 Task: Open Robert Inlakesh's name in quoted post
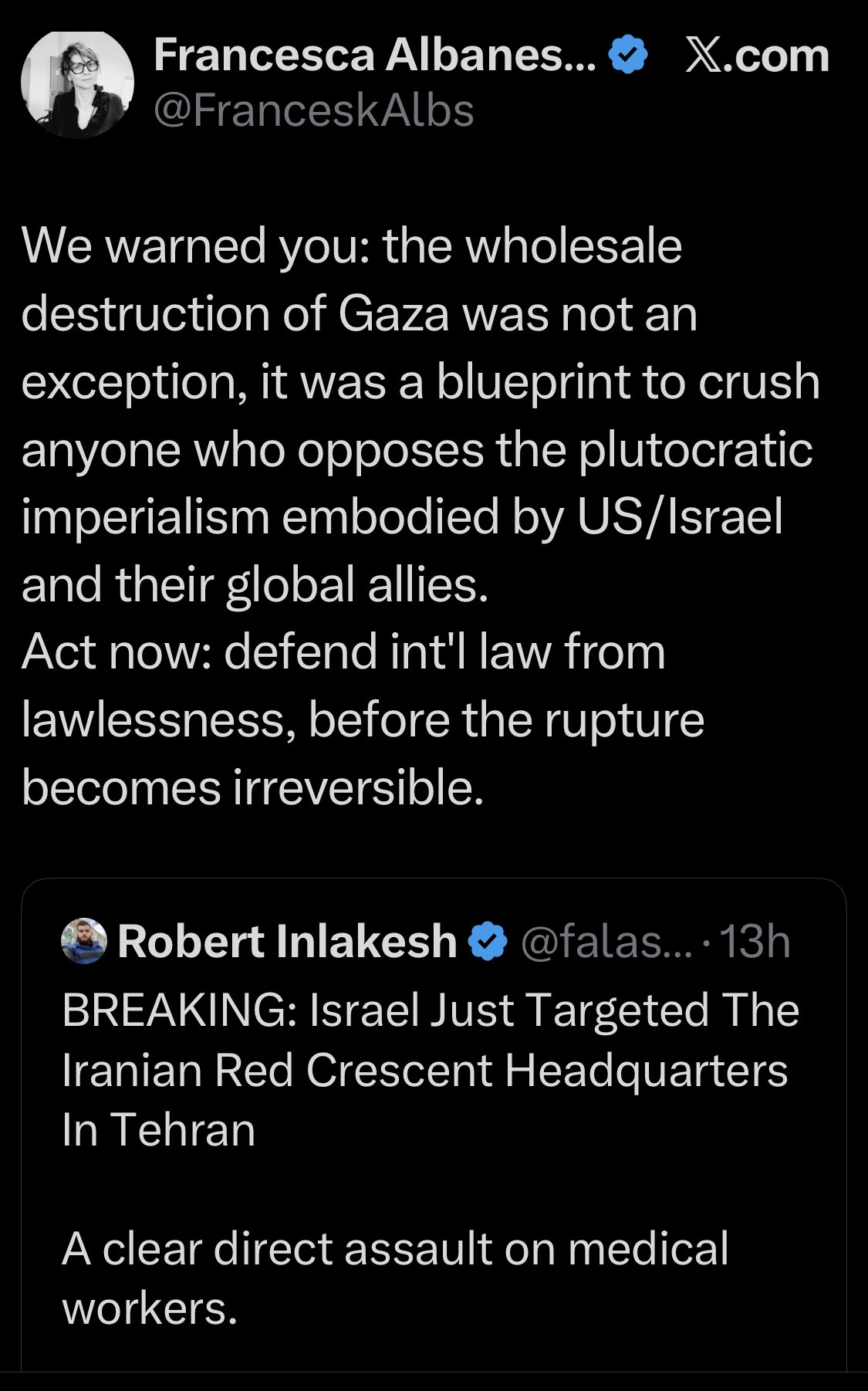pos(287,941)
